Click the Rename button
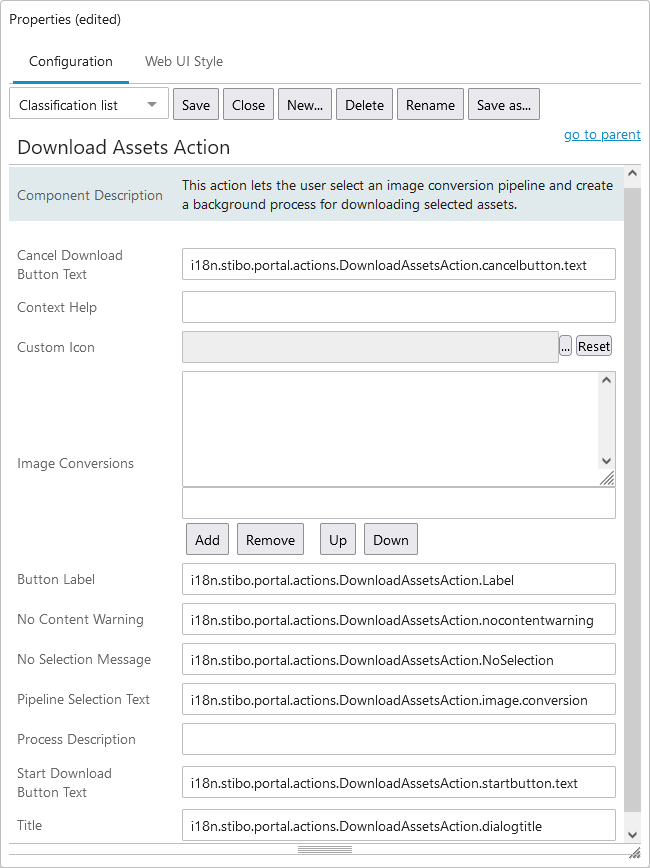 tap(430, 105)
